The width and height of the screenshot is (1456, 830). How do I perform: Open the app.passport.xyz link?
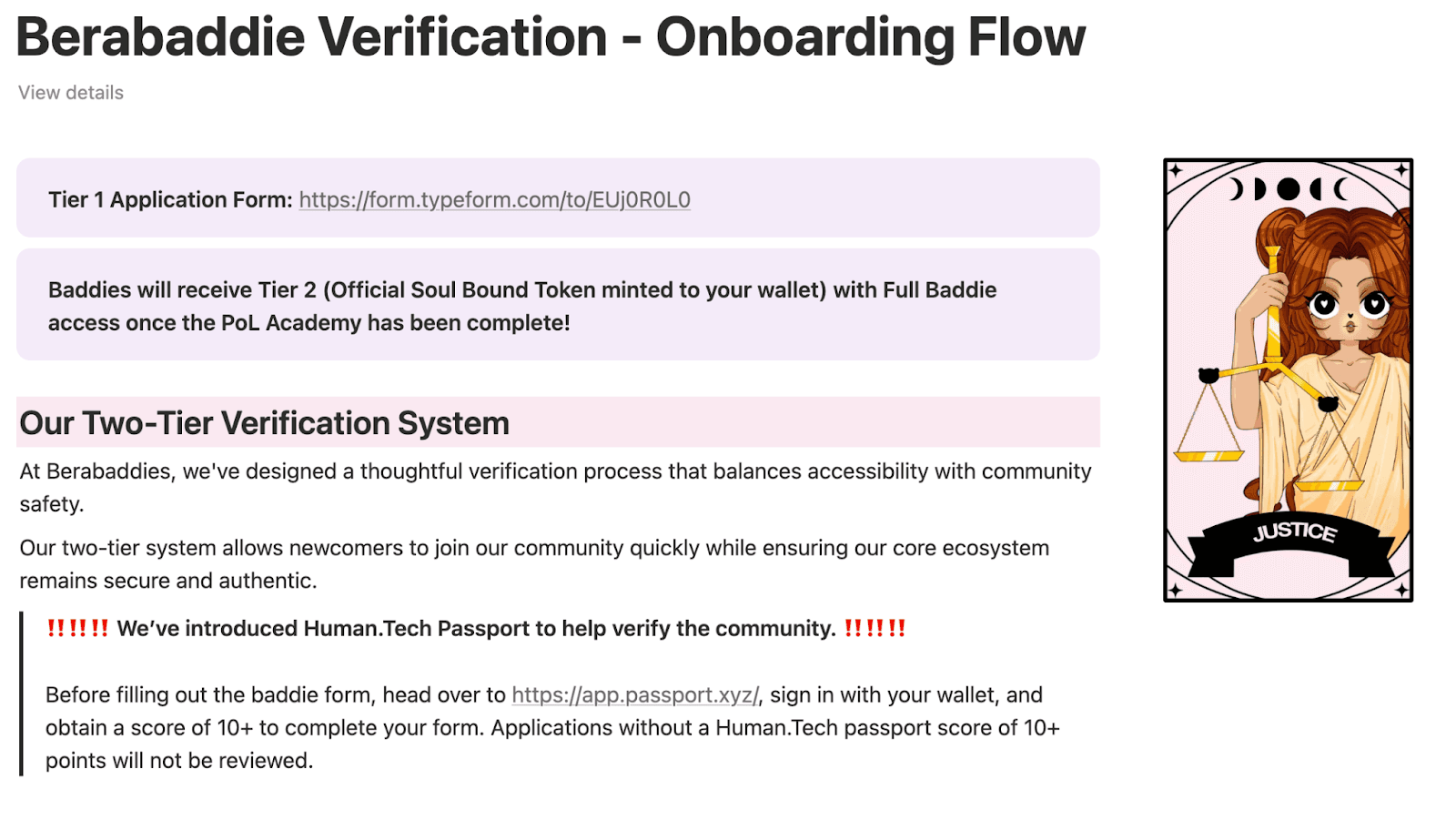(x=635, y=695)
